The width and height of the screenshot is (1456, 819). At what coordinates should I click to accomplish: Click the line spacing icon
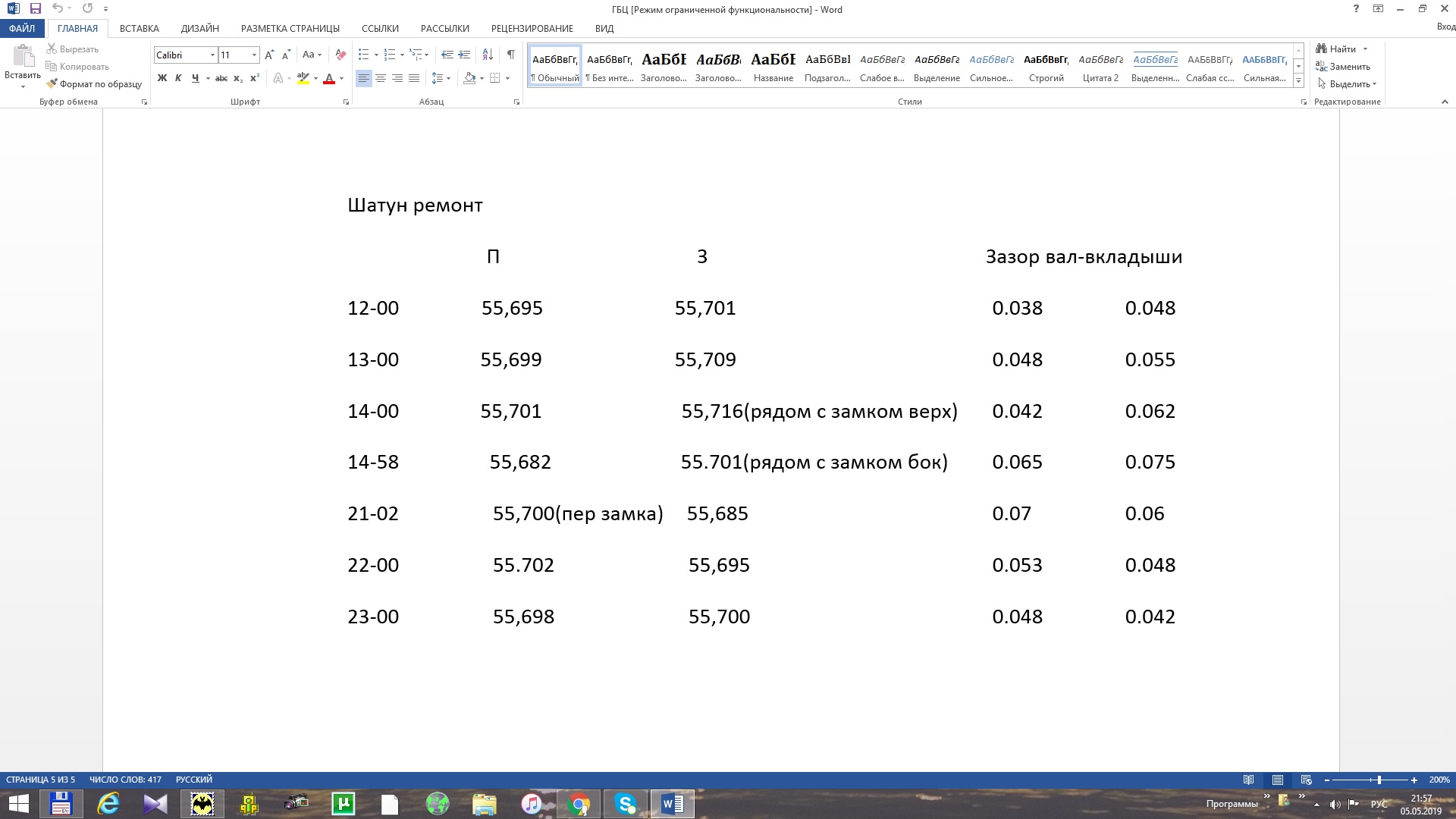click(438, 78)
